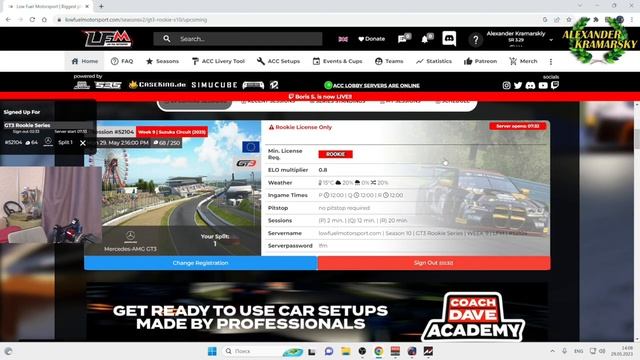Open the SRS sponsor logo

click(x=108, y=85)
